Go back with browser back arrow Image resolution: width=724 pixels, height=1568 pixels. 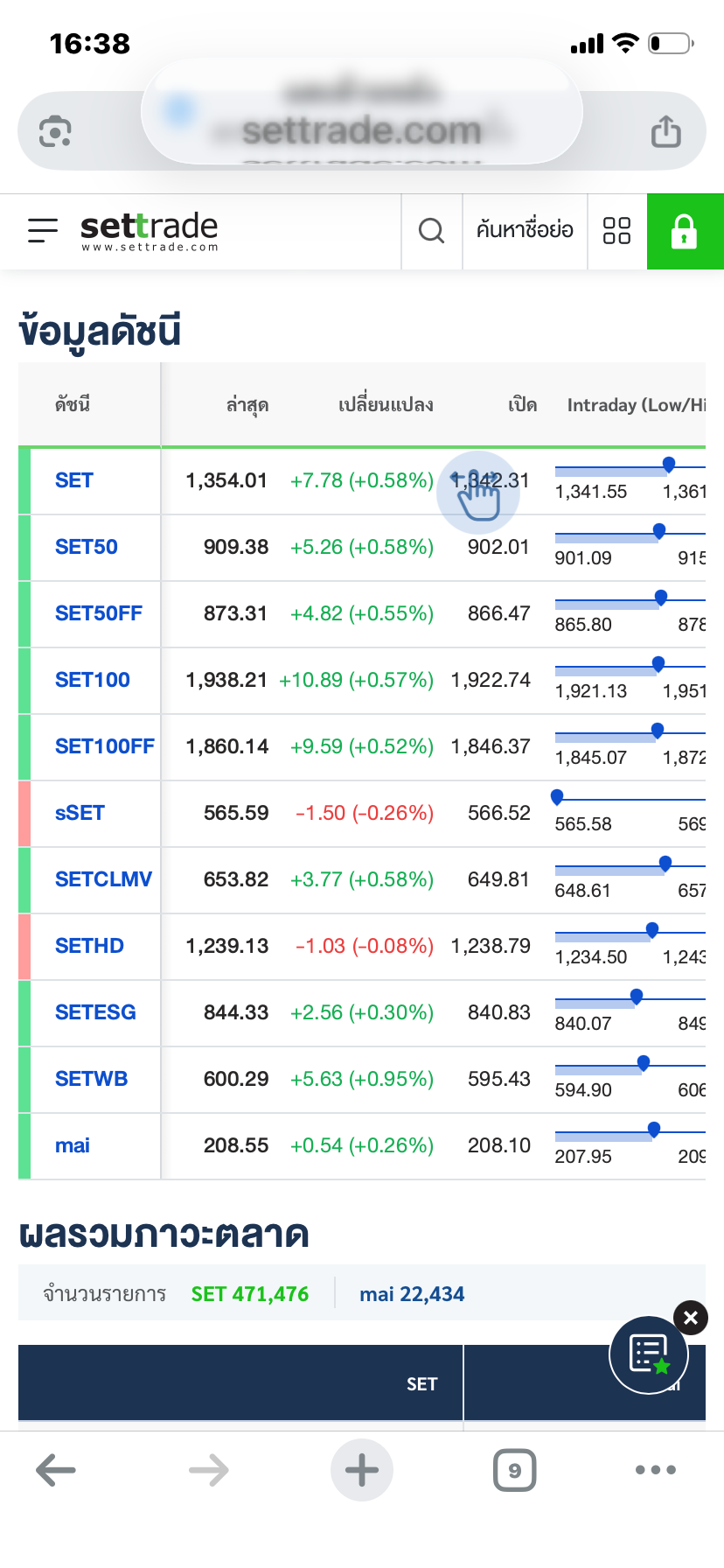[56, 1470]
